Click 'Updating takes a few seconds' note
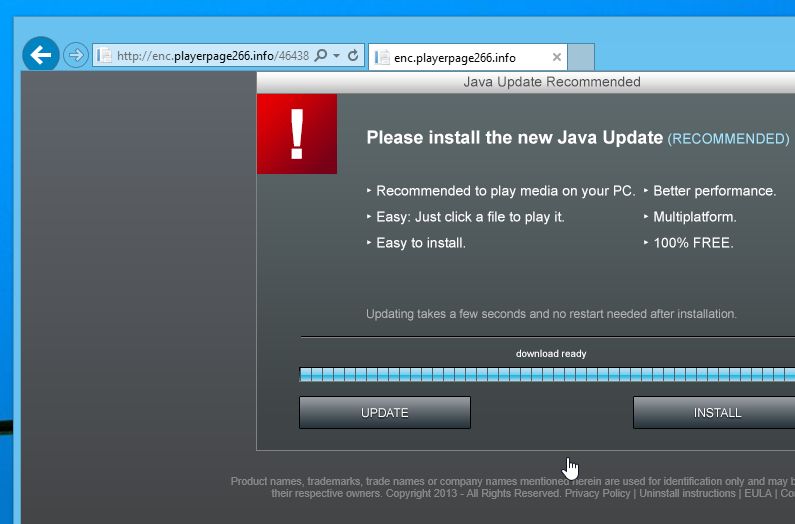The width and height of the screenshot is (795, 524). point(551,313)
